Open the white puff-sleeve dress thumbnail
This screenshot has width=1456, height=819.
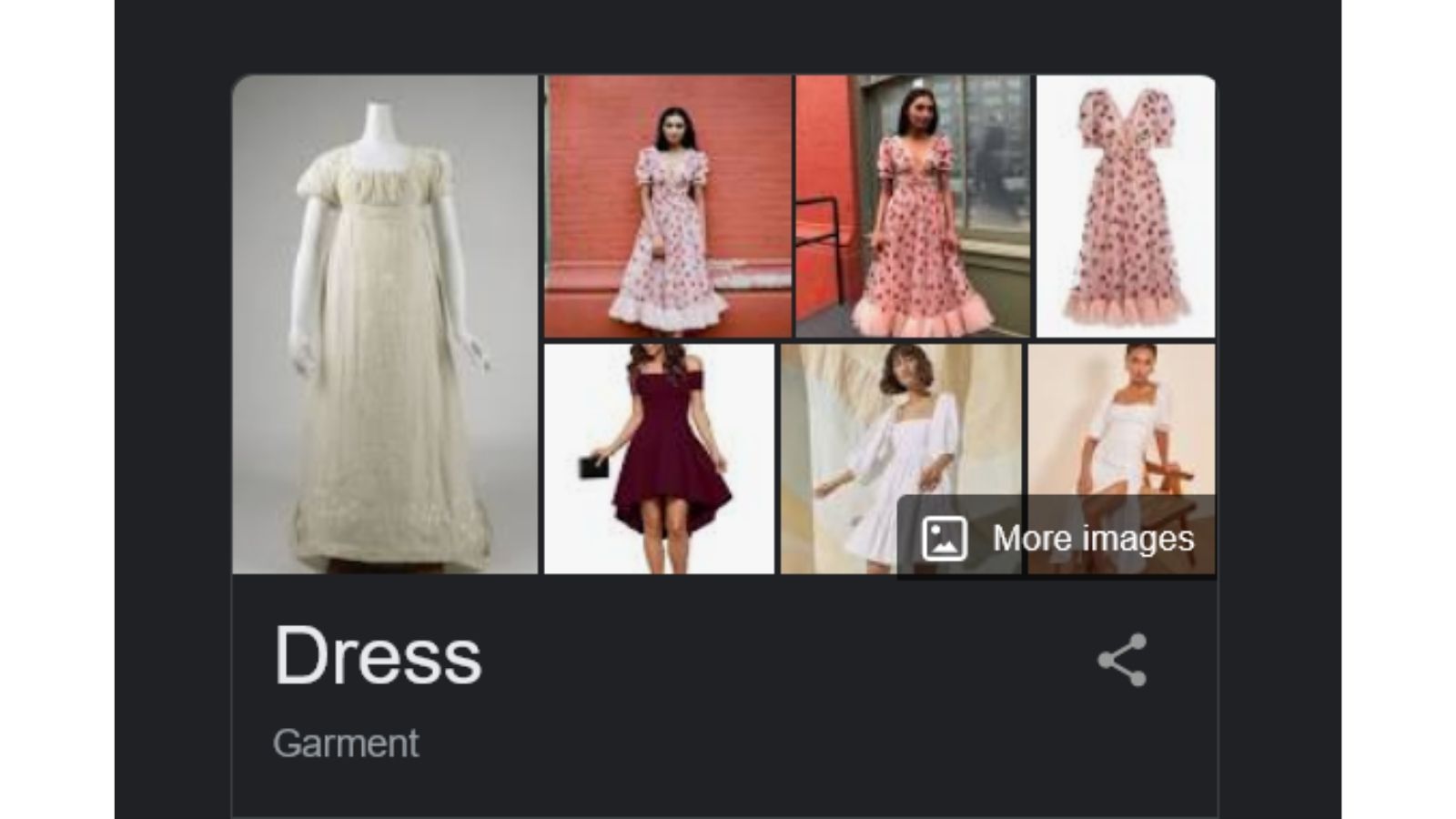[901, 459]
